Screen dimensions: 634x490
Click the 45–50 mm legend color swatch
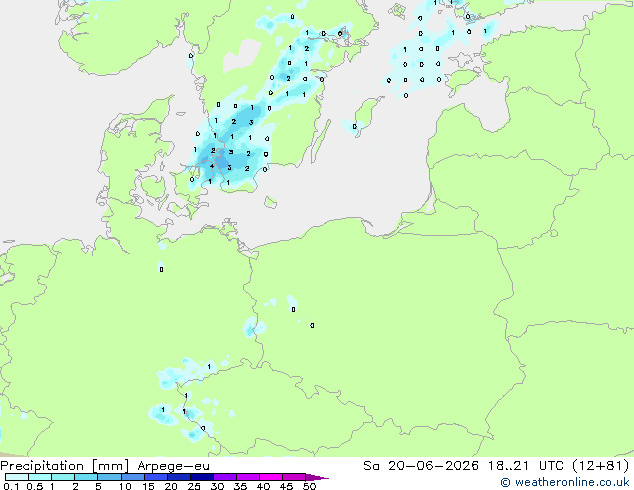pos(294,477)
